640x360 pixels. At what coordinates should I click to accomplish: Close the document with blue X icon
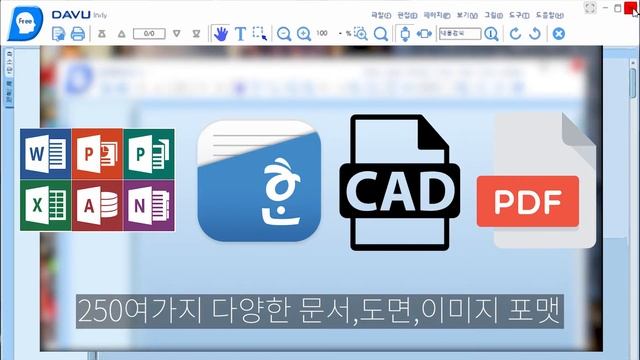[559, 33]
